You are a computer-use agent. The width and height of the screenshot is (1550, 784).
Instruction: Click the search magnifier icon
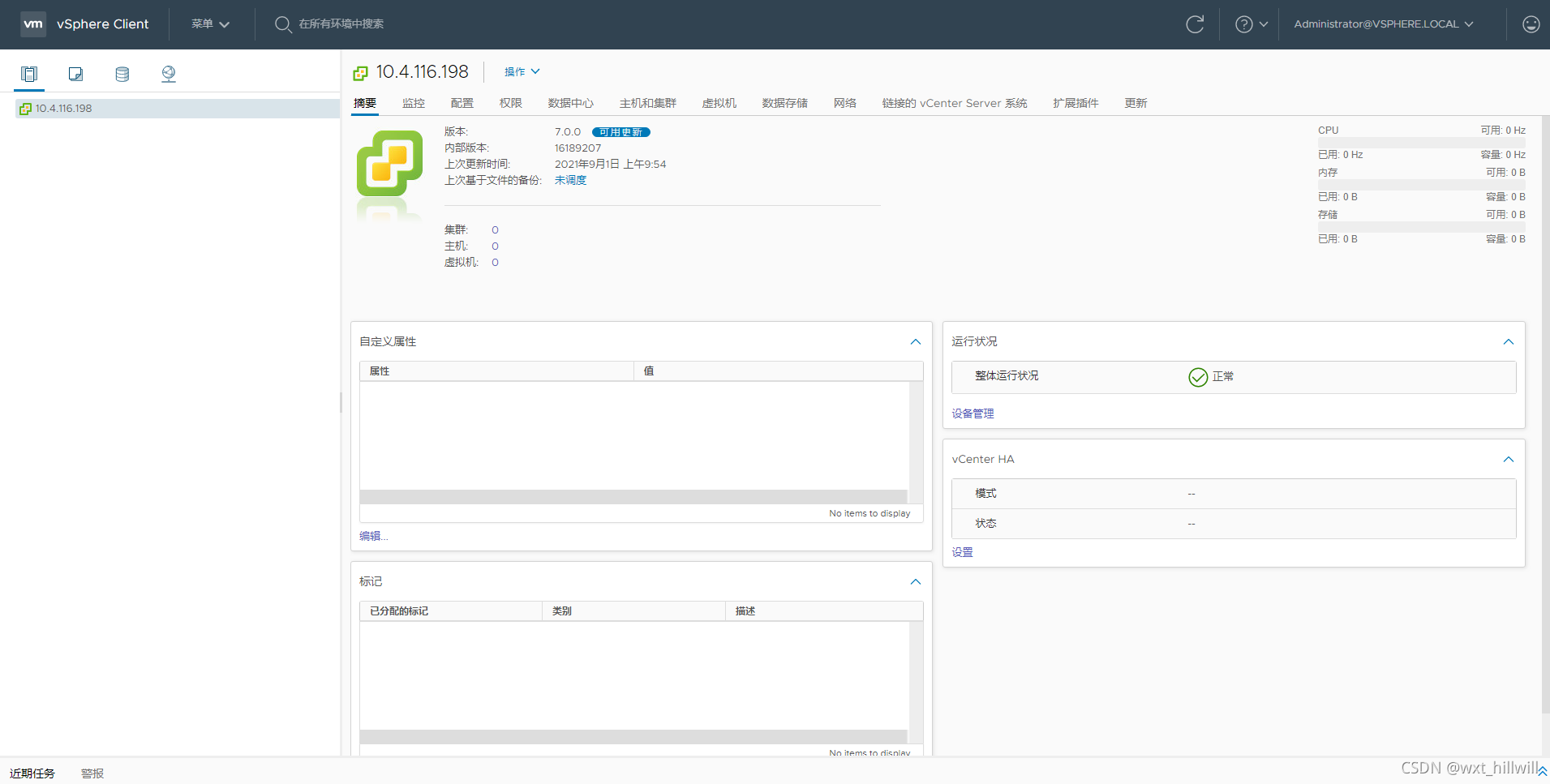282,24
